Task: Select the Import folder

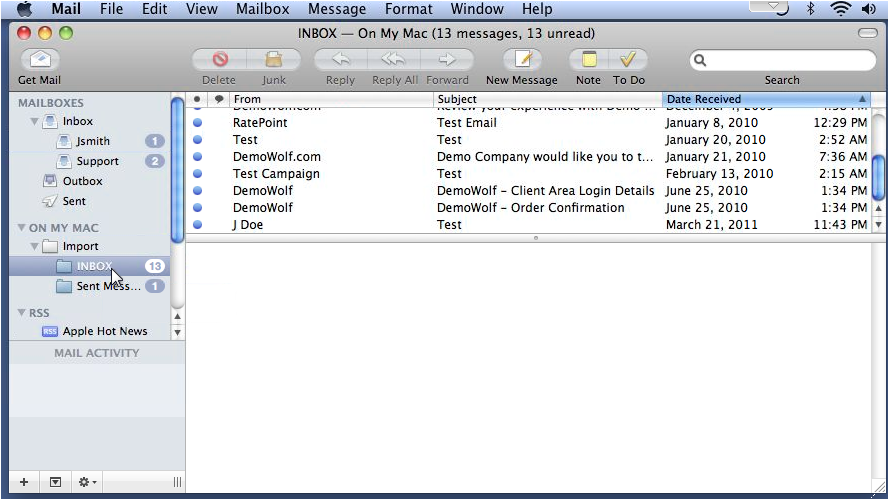Action: (80, 246)
